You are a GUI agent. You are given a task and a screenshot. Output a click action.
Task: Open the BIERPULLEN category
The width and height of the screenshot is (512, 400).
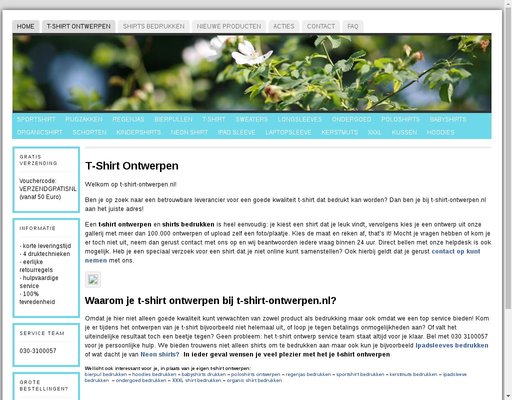click(173, 119)
